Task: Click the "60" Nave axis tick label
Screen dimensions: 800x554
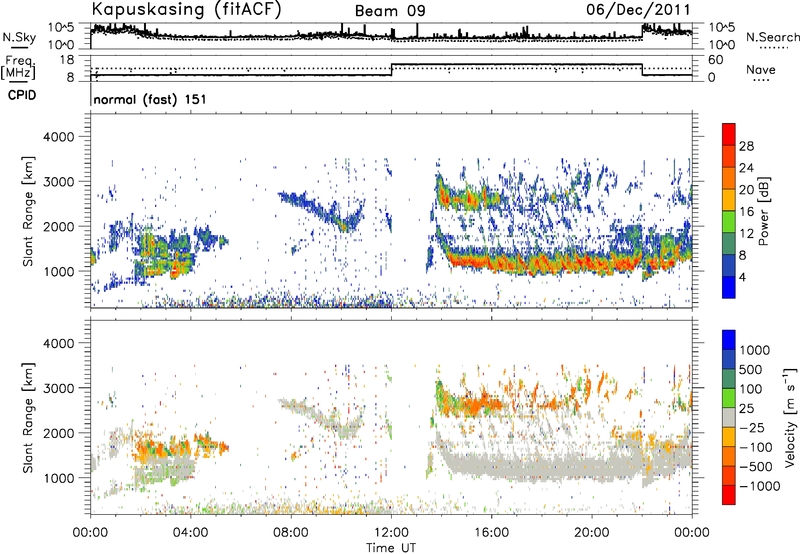Action: tap(716, 60)
